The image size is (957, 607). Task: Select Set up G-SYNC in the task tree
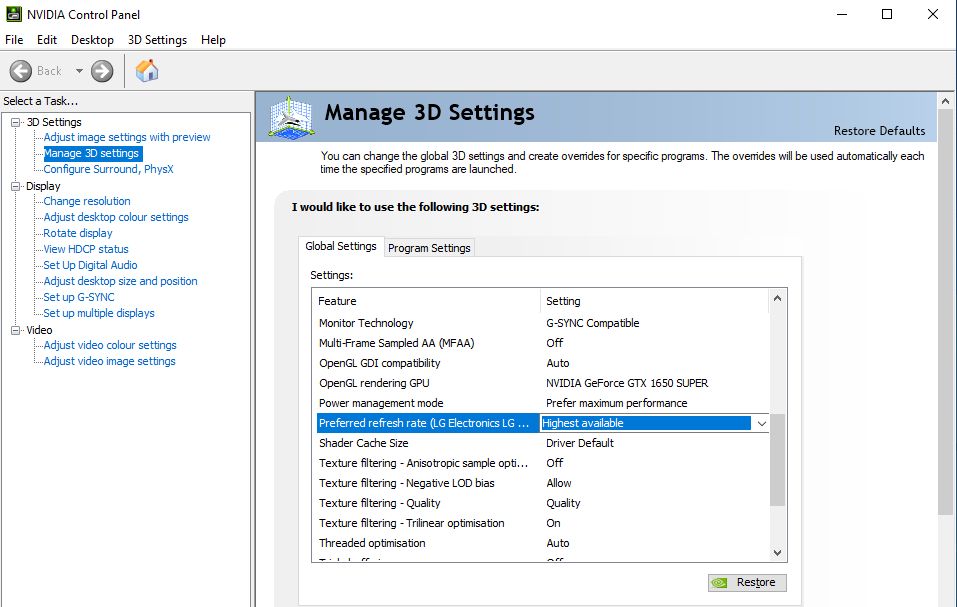tap(79, 297)
